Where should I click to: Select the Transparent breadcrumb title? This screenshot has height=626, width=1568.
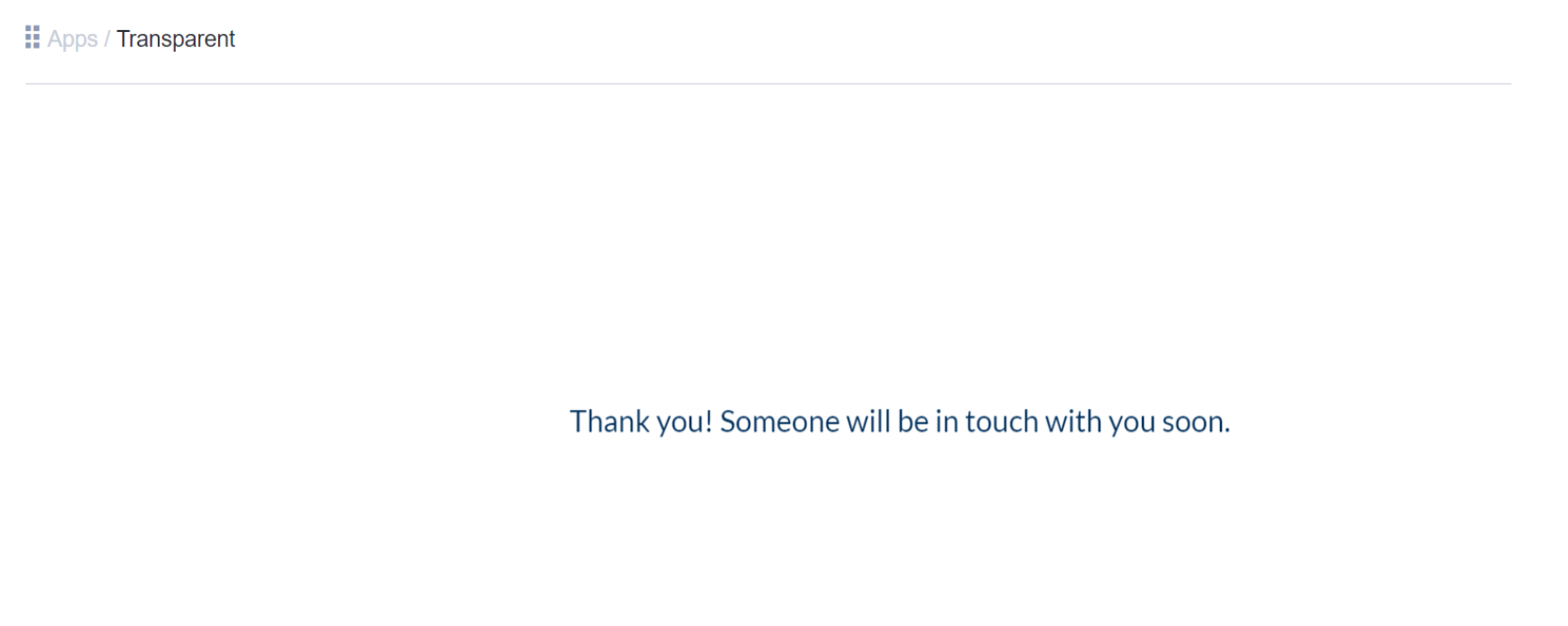176,39
